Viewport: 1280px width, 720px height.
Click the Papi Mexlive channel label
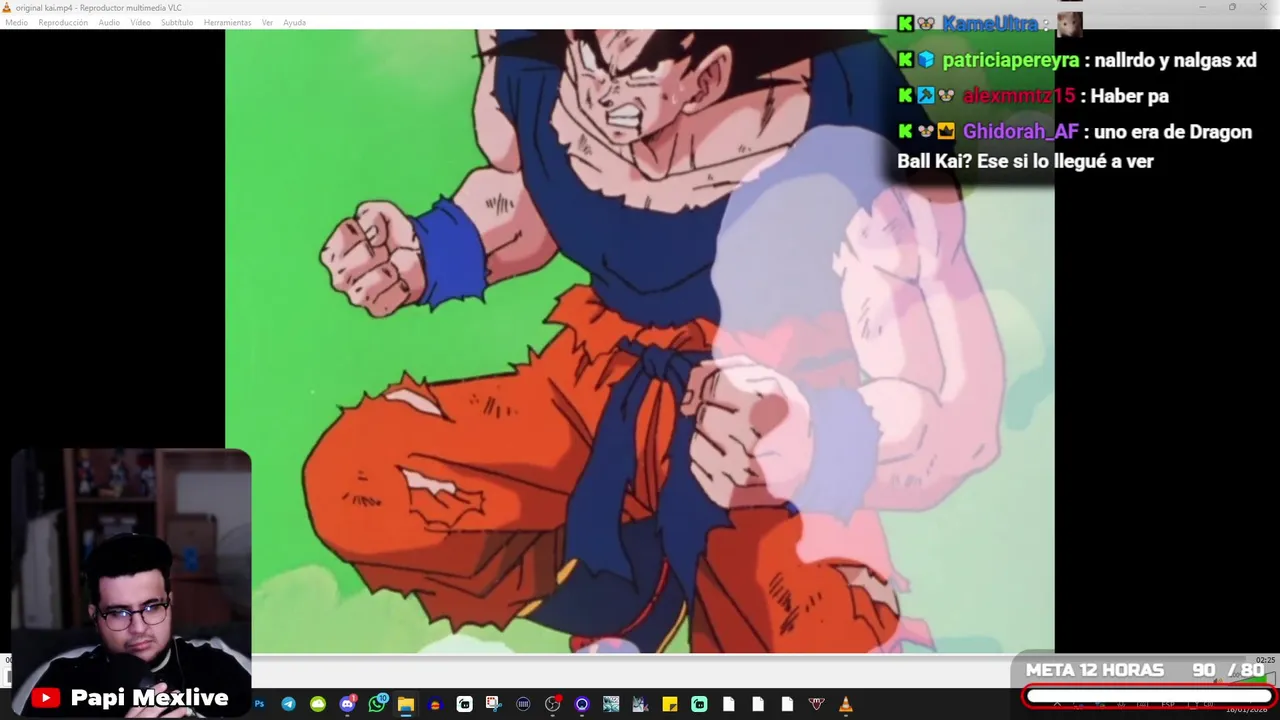(149, 698)
